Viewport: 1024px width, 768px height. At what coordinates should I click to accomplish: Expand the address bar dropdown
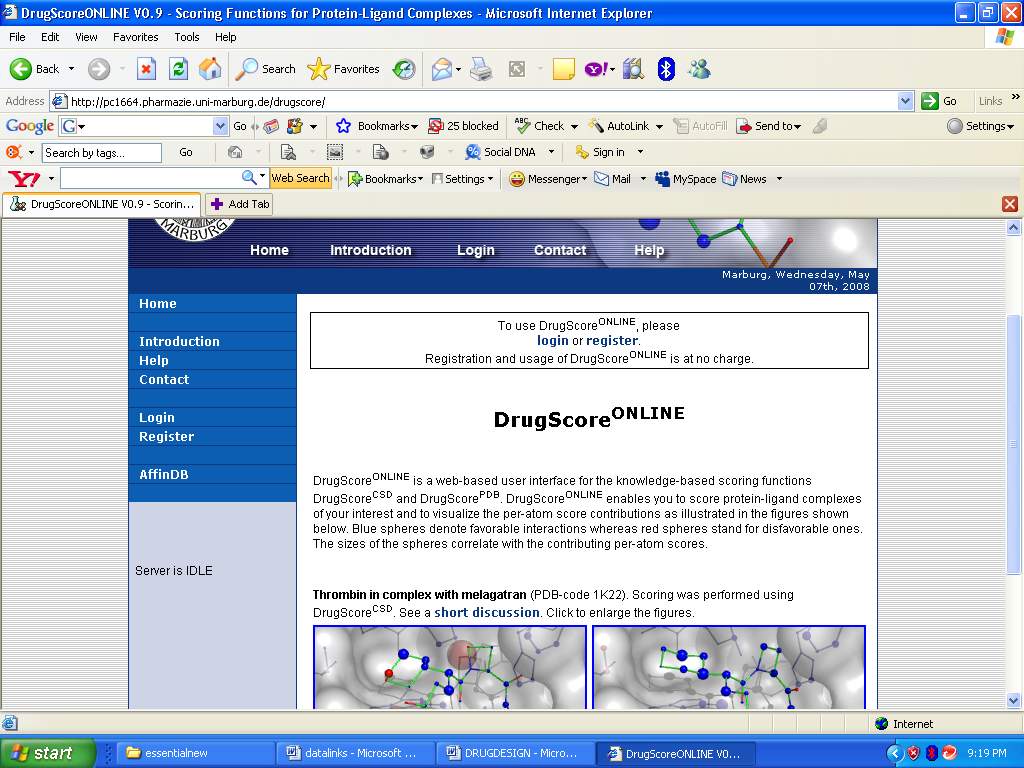click(905, 101)
